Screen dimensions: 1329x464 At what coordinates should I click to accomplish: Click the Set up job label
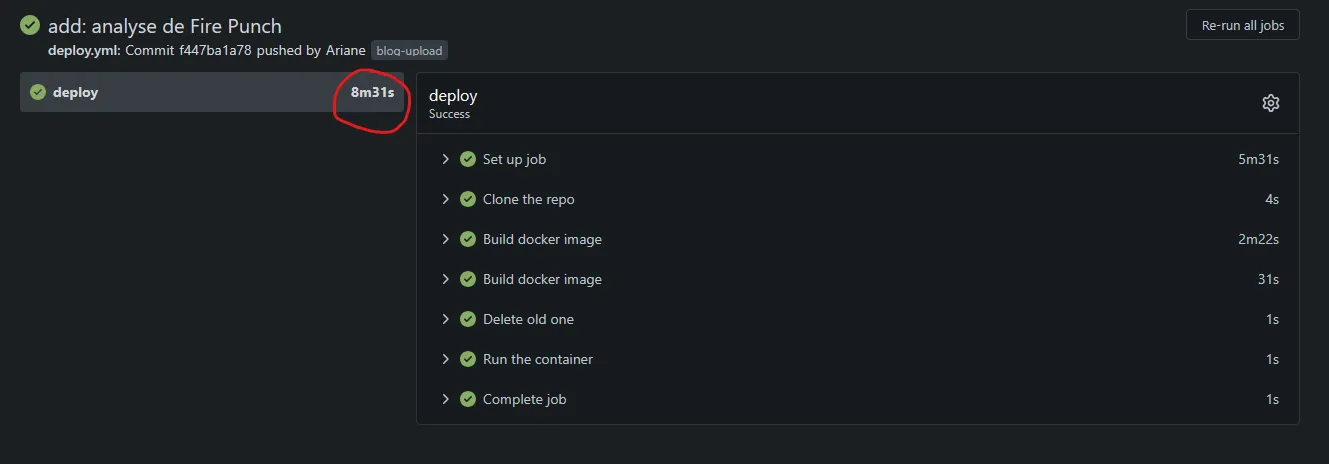tap(514, 159)
